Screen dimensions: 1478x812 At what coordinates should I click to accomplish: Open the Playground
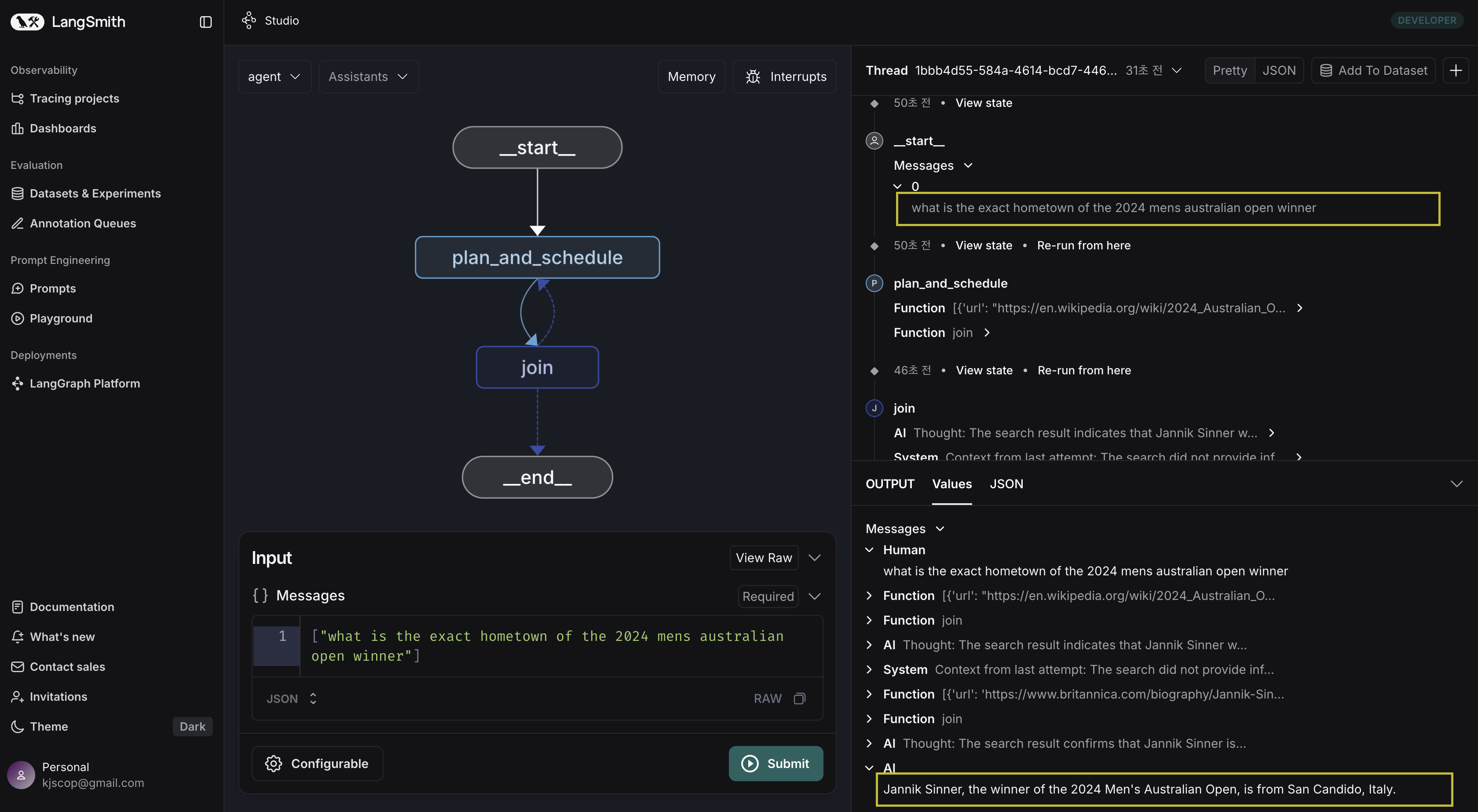61,318
